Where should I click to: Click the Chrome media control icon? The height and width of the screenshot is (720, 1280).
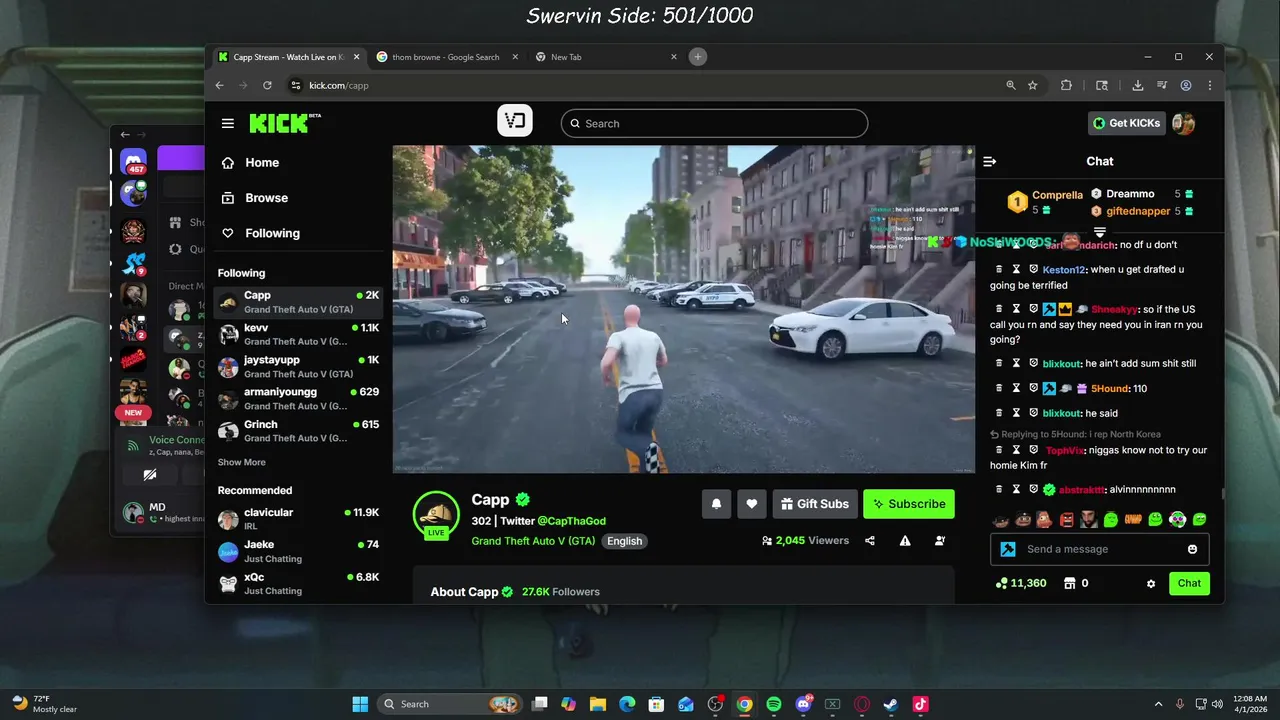(1162, 85)
